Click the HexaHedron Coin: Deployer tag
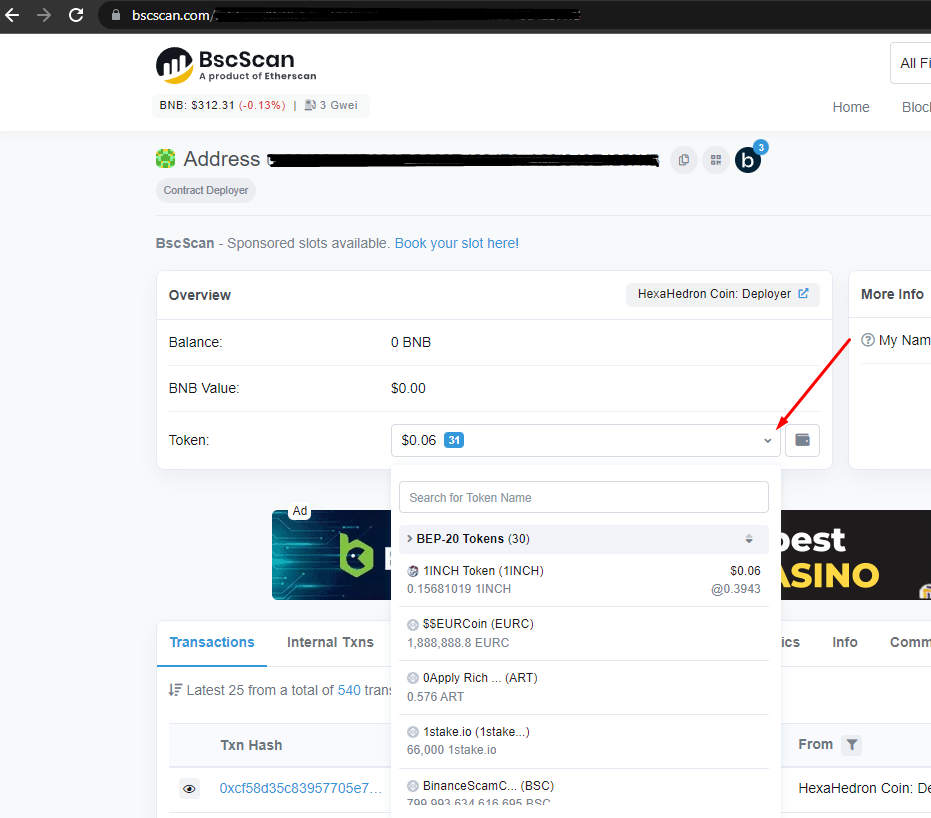This screenshot has width=931, height=818. pos(722,294)
